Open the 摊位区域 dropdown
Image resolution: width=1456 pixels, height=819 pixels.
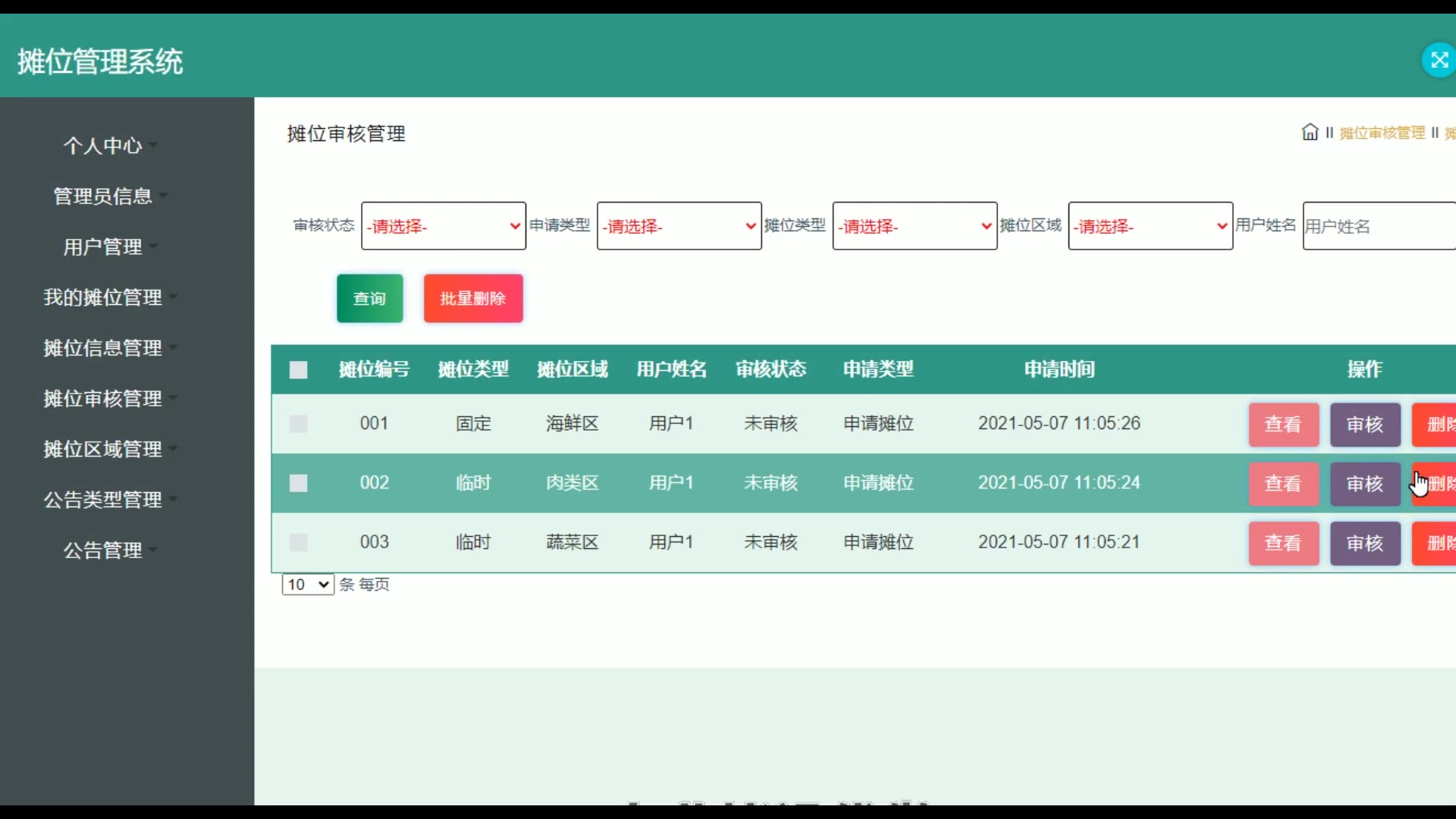pyautogui.click(x=1150, y=226)
